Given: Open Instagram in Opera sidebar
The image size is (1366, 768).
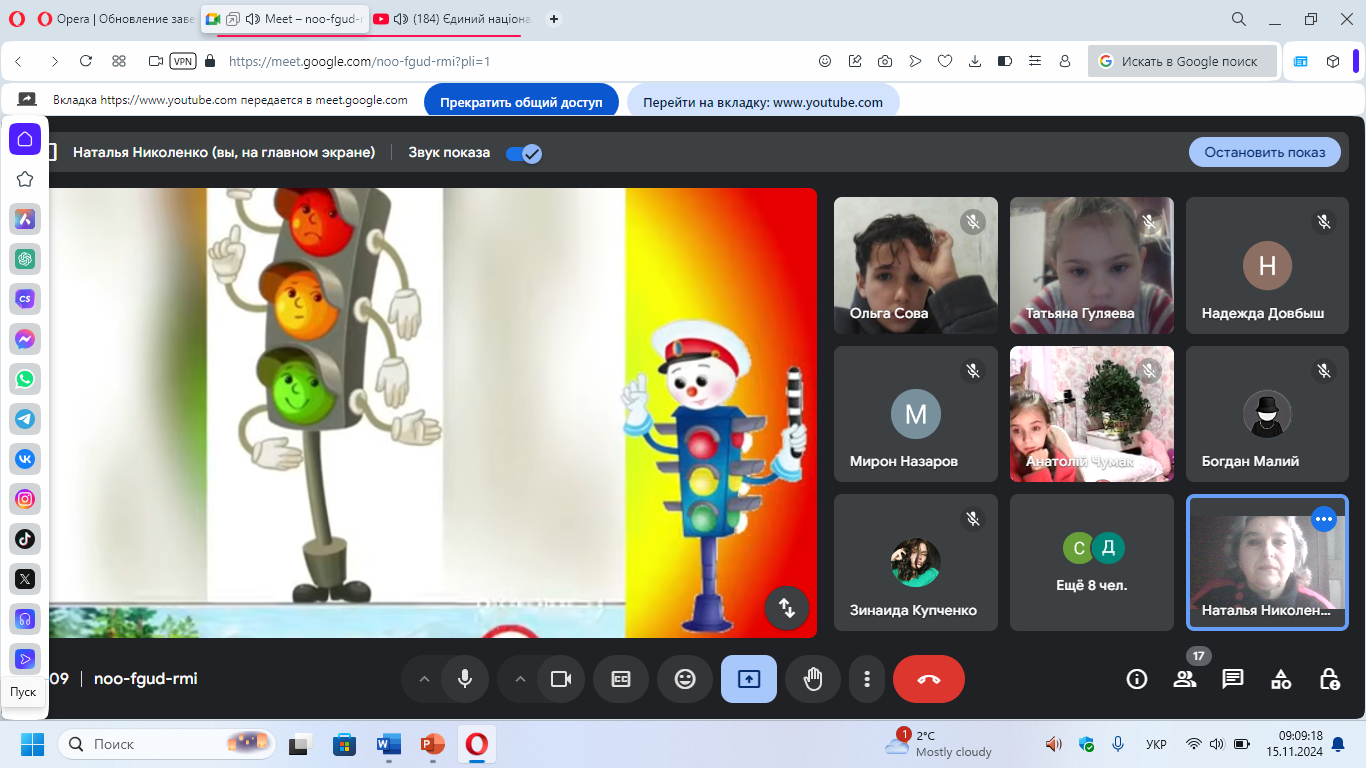Looking at the screenshot, I should pos(25,499).
